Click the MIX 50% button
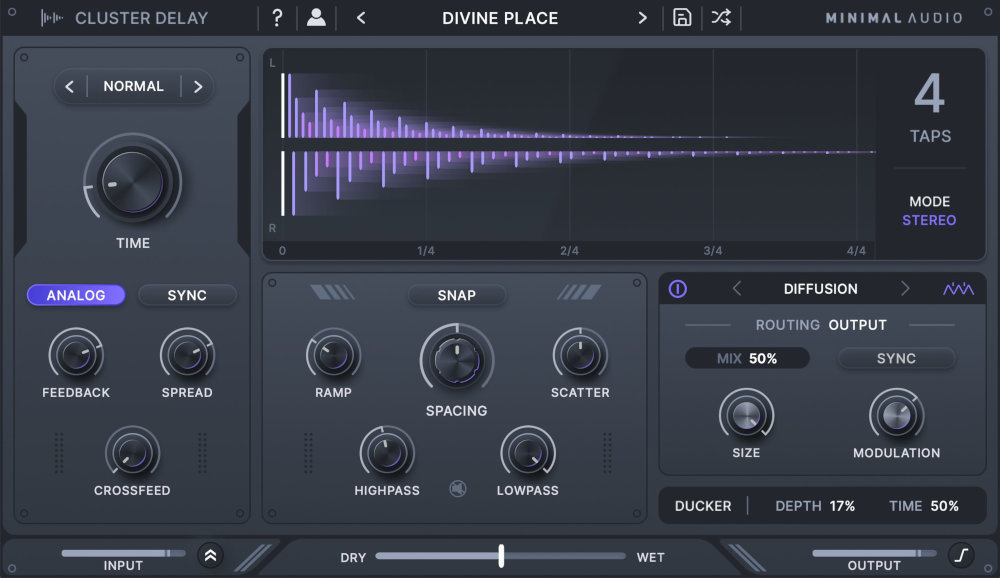 (747, 358)
